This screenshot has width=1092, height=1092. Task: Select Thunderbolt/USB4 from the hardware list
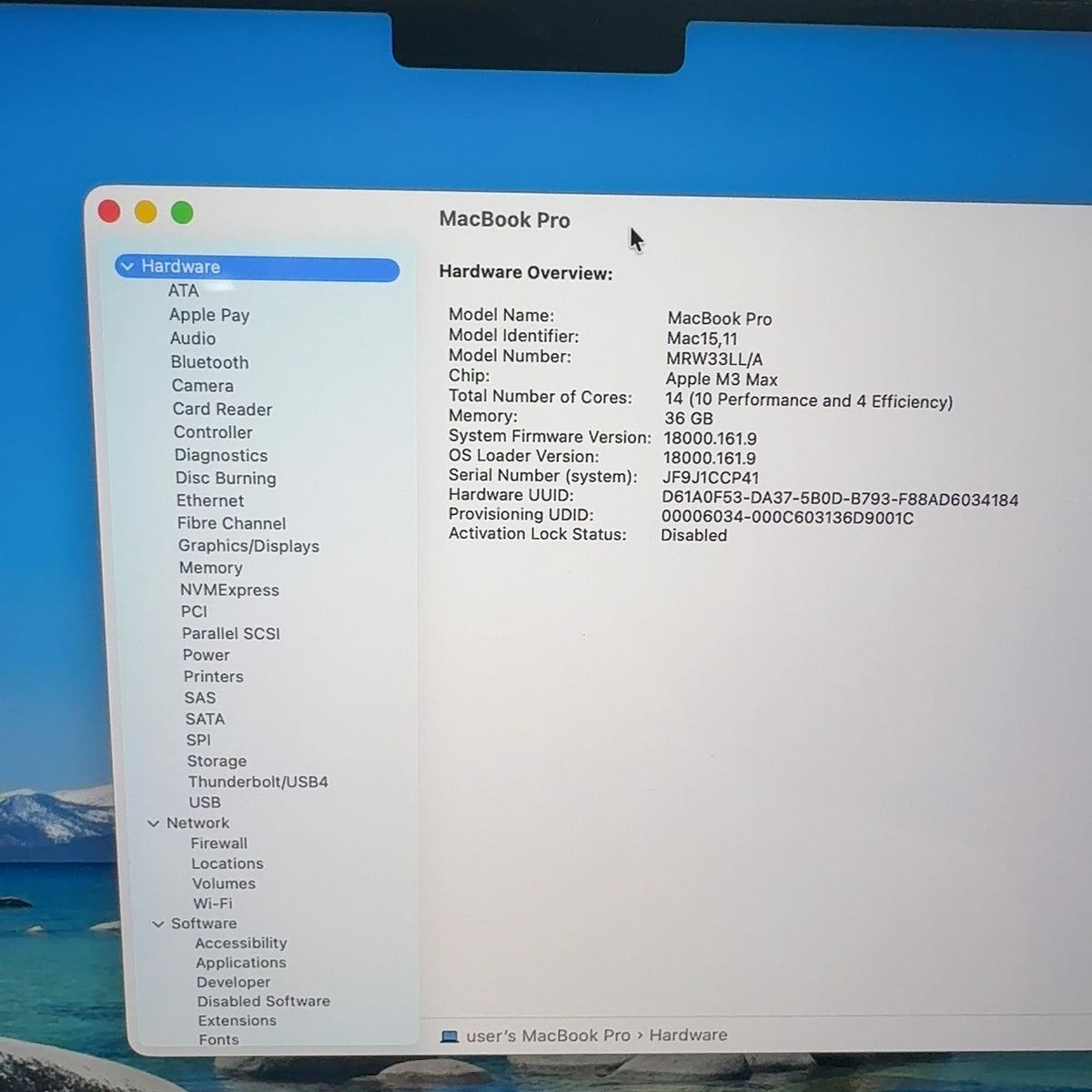(258, 782)
